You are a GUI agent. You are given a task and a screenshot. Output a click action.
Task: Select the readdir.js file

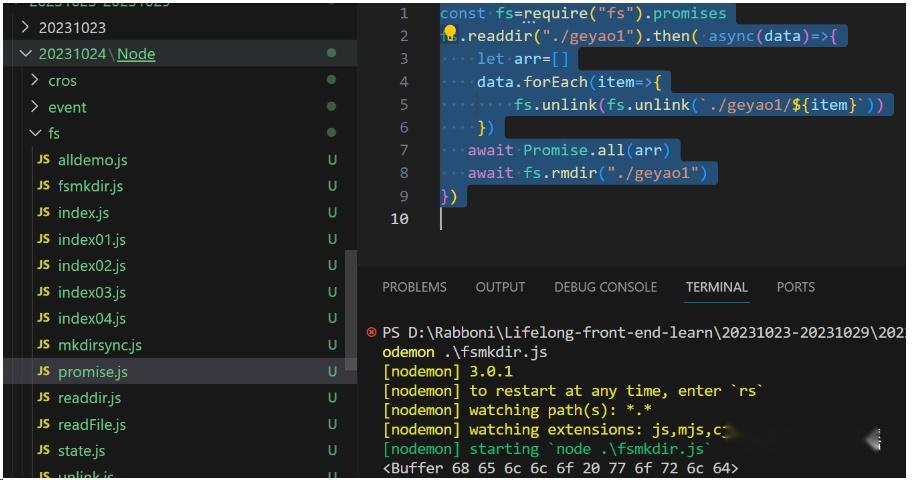click(x=88, y=398)
